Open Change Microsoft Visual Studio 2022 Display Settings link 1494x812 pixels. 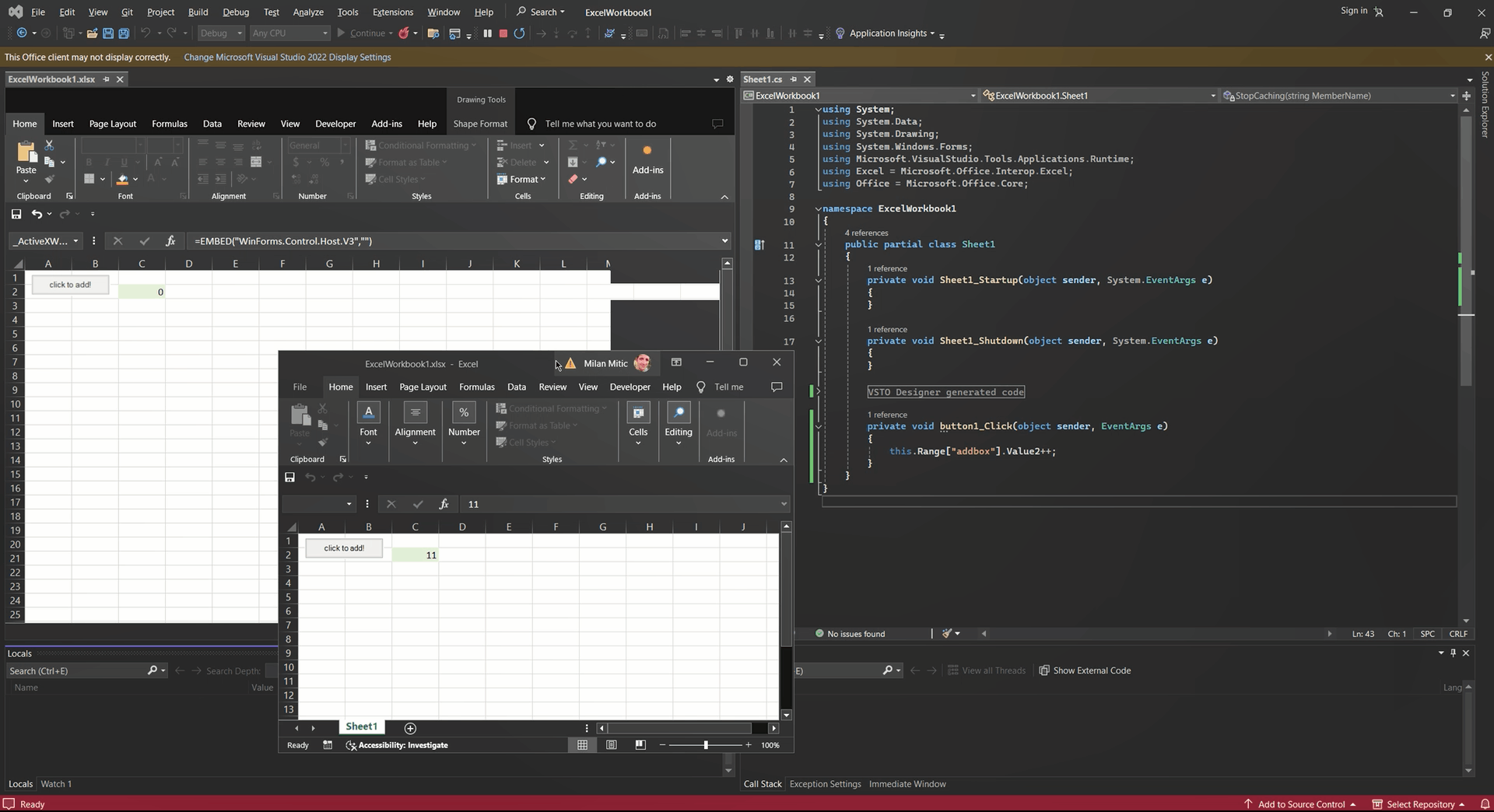point(287,57)
